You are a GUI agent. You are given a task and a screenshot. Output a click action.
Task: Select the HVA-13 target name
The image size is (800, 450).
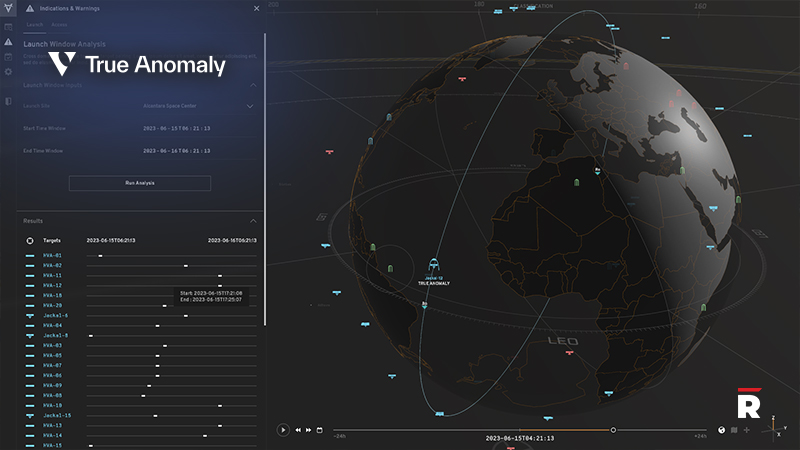(52, 426)
